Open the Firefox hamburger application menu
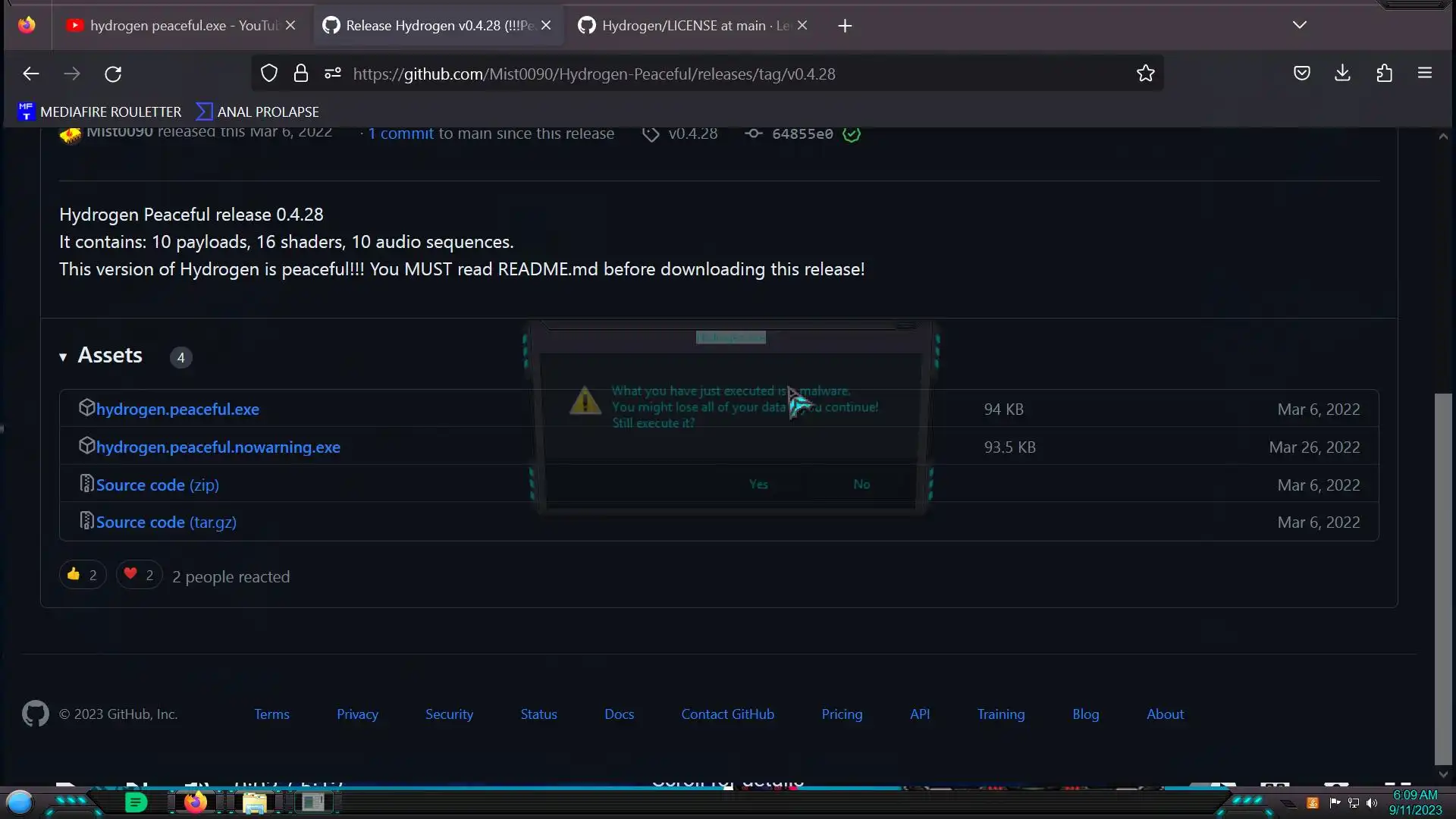The image size is (1456, 819). (x=1424, y=74)
